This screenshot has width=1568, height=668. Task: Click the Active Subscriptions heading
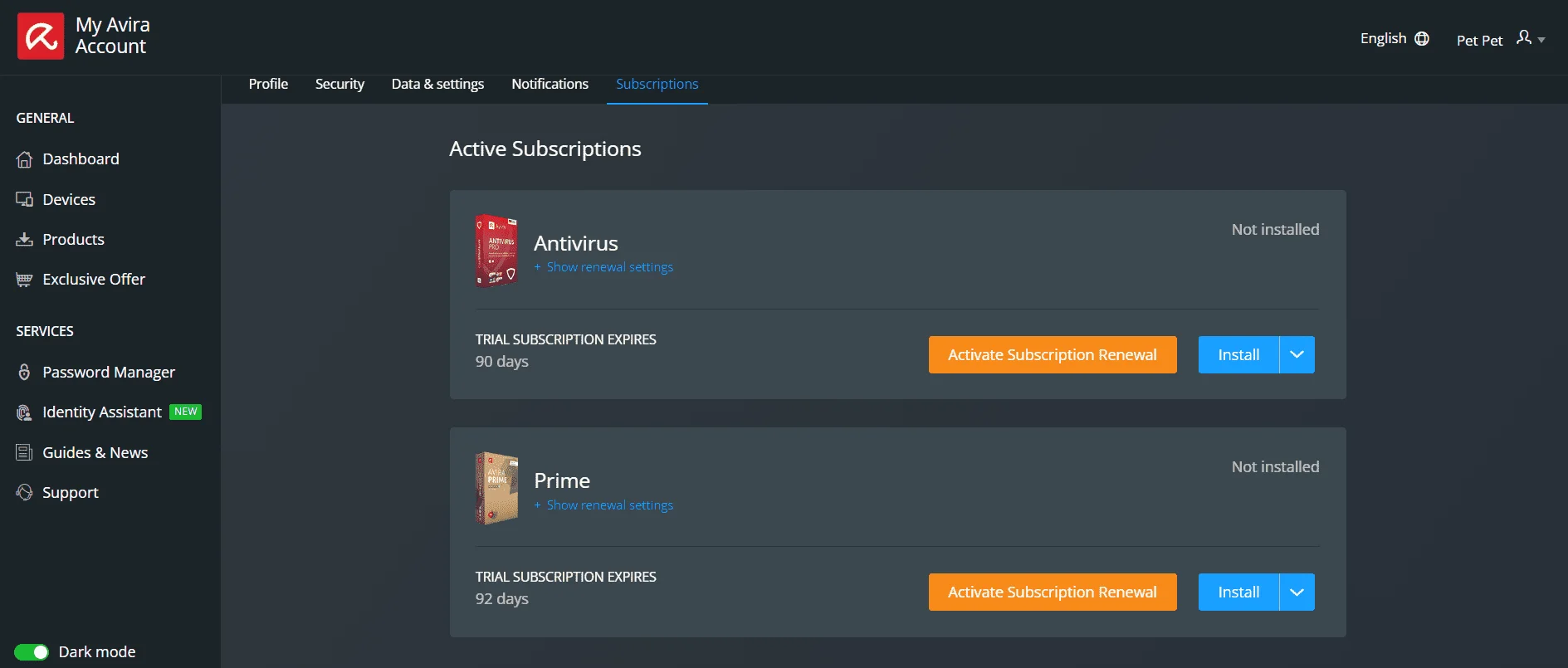click(x=545, y=149)
